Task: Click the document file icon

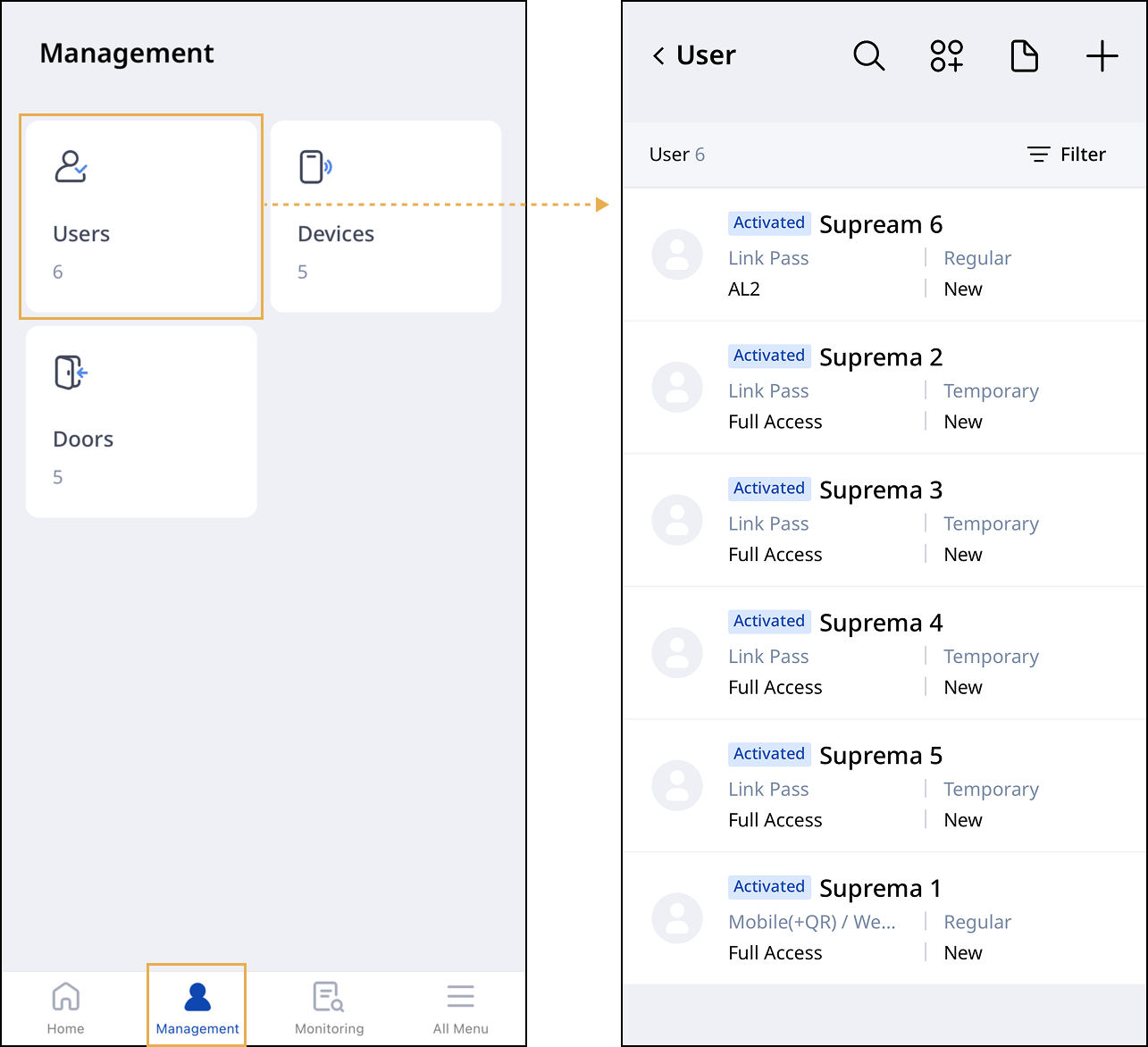Action: pyautogui.click(x=1024, y=55)
